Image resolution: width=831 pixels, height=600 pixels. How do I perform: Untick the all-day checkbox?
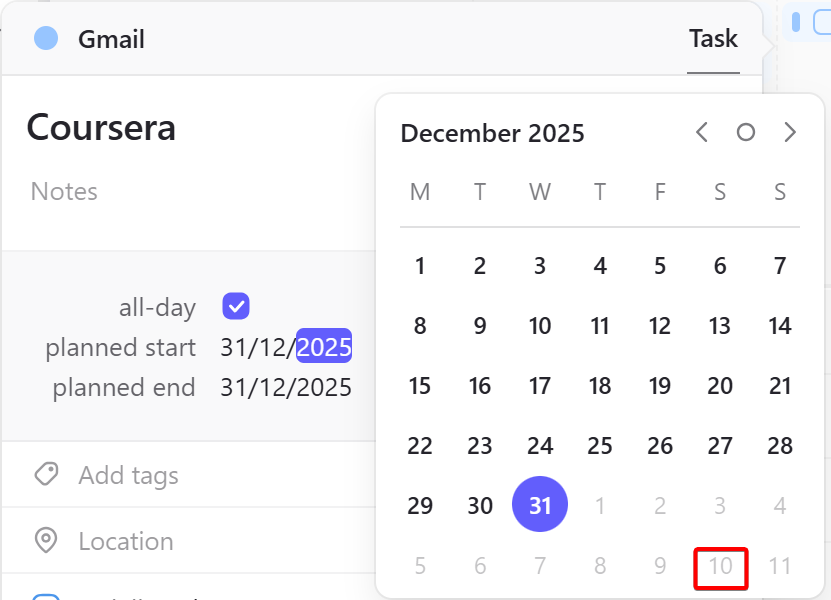[236, 306]
